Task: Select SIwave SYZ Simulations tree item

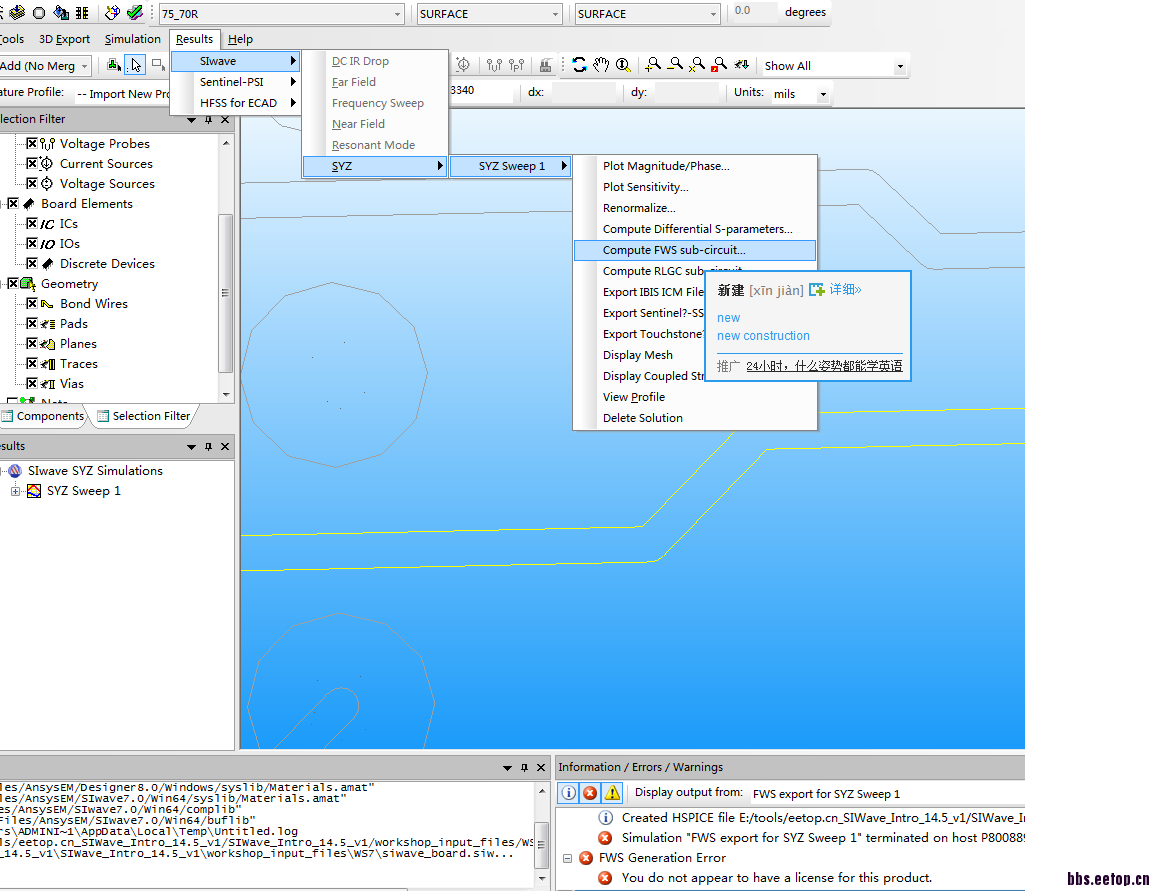Action: tap(95, 470)
